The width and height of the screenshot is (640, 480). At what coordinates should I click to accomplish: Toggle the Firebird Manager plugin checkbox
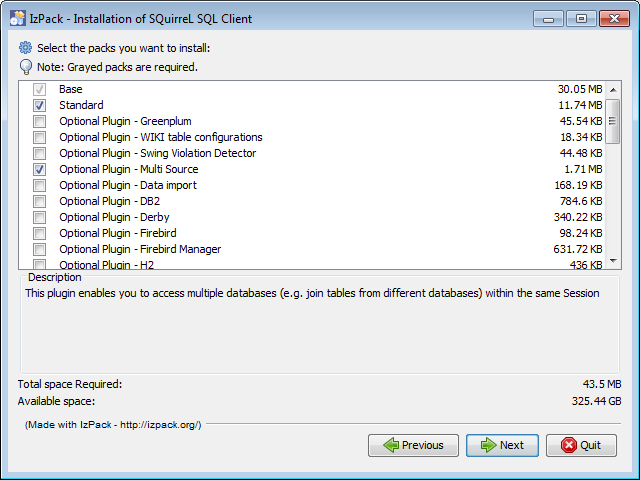(x=39, y=249)
